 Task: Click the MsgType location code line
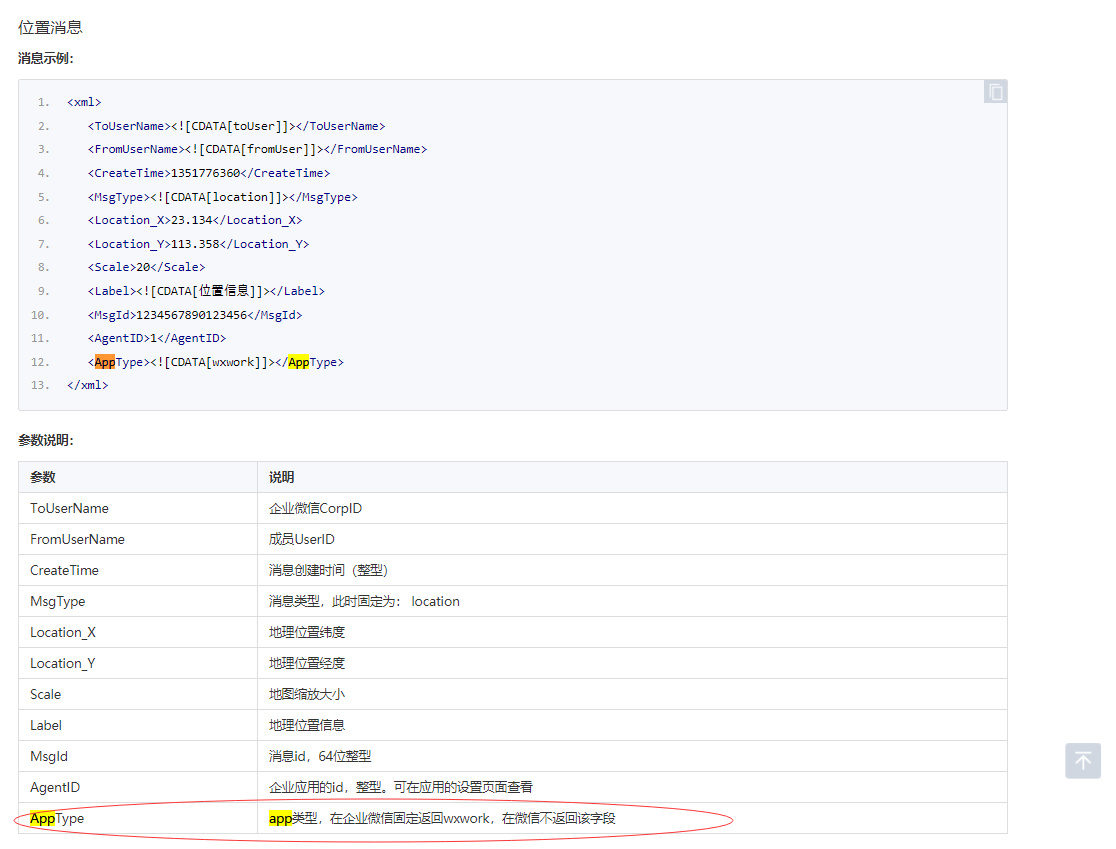[x=223, y=197]
